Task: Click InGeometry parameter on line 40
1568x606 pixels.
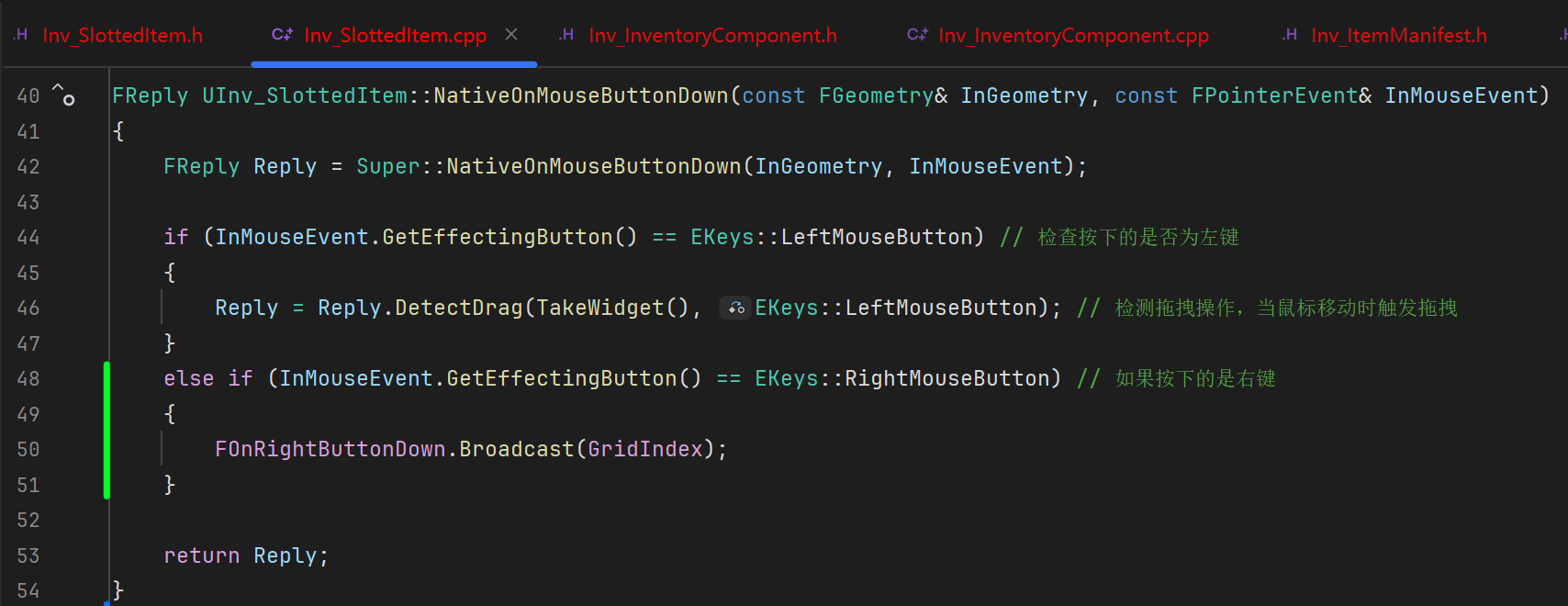Action: [1025, 95]
